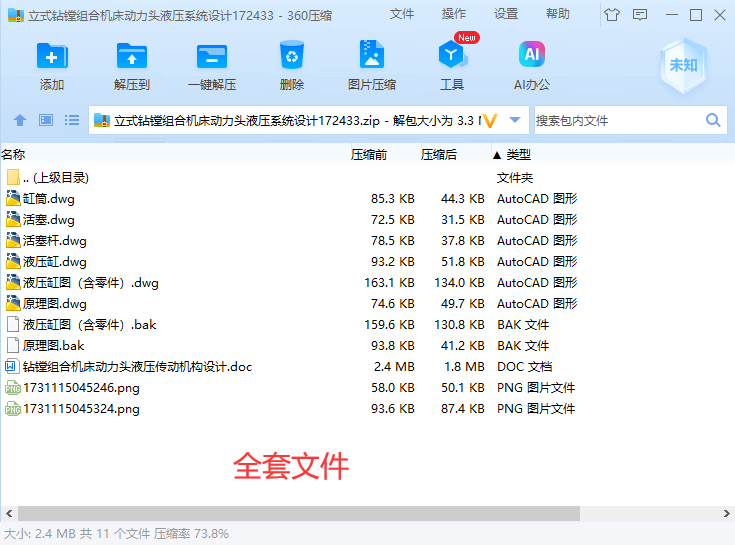Click the DOC file icon of 钻镗组合机床 document
Image resolution: width=735 pixels, height=545 pixels.
pyautogui.click(x=12, y=366)
